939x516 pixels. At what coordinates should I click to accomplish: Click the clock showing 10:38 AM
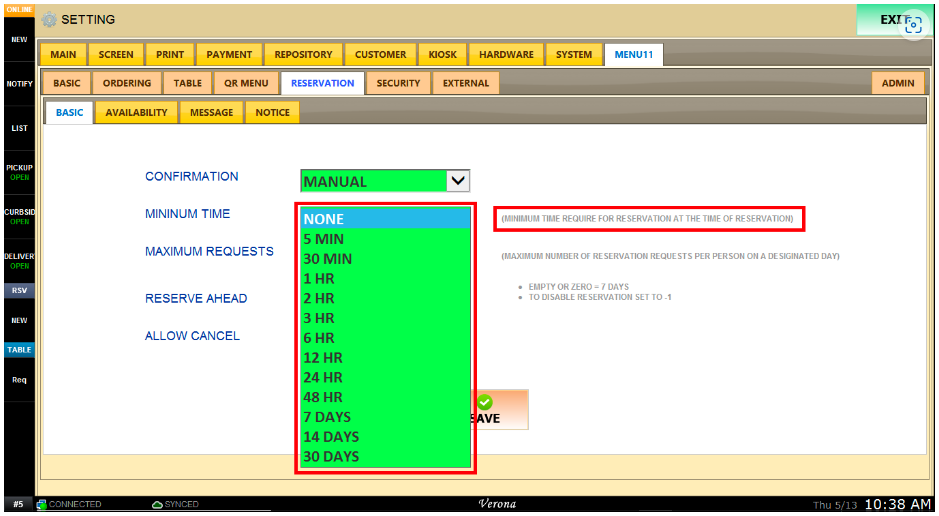click(x=897, y=505)
